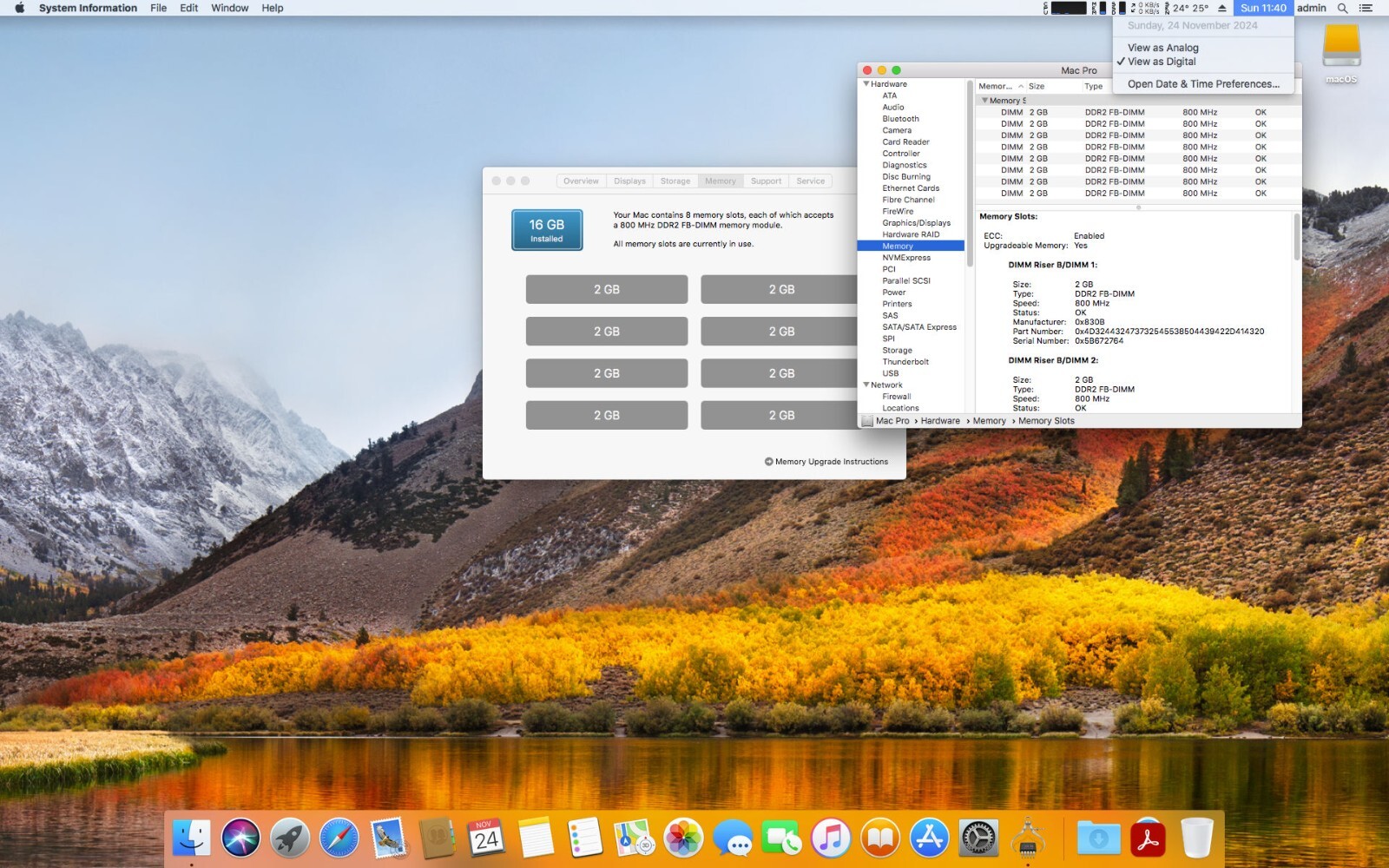Switch to Displays tab
Viewport: 1389px width, 868px height.
(629, 181)
